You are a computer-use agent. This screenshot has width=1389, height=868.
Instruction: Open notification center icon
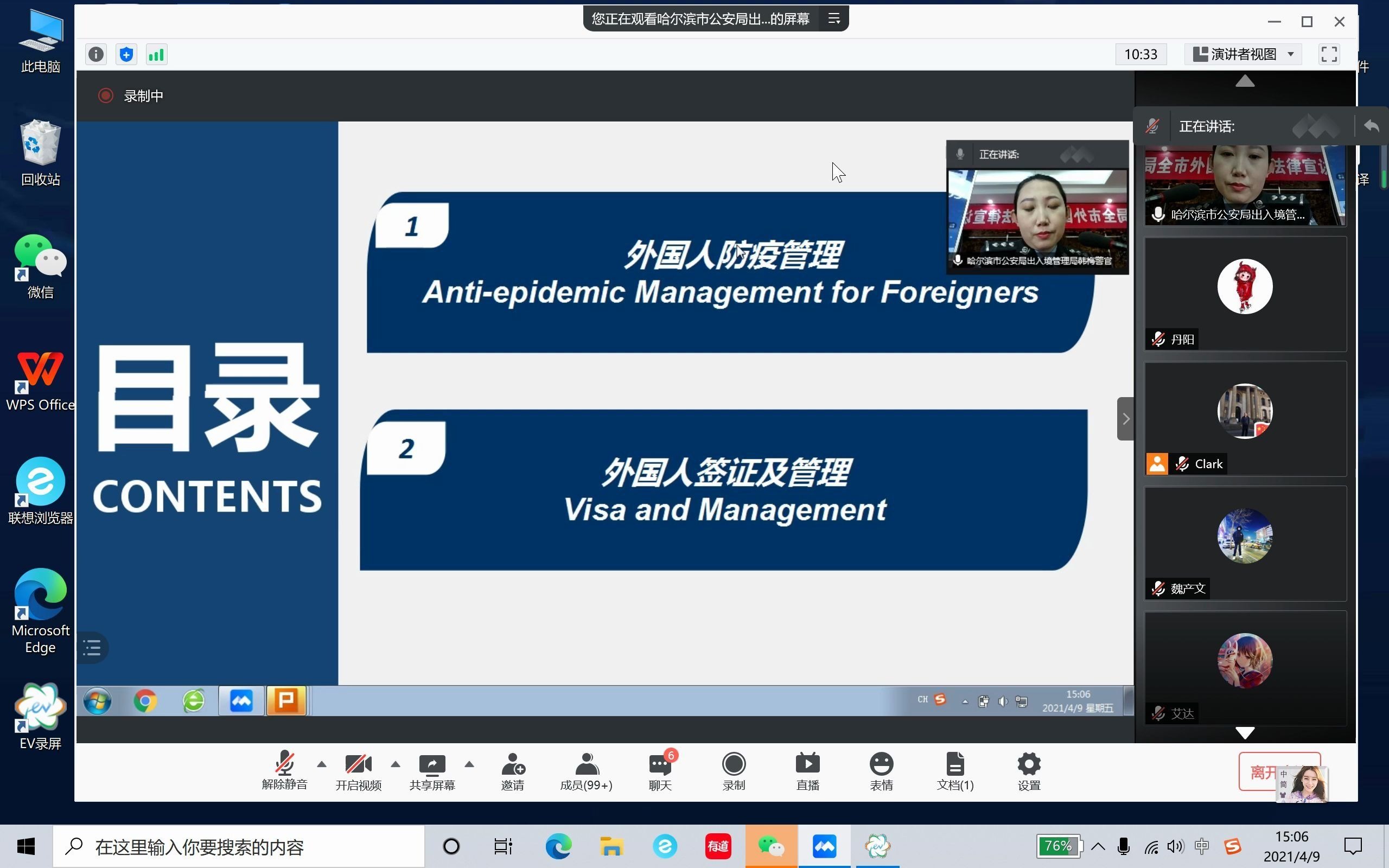pos(1353,846)
